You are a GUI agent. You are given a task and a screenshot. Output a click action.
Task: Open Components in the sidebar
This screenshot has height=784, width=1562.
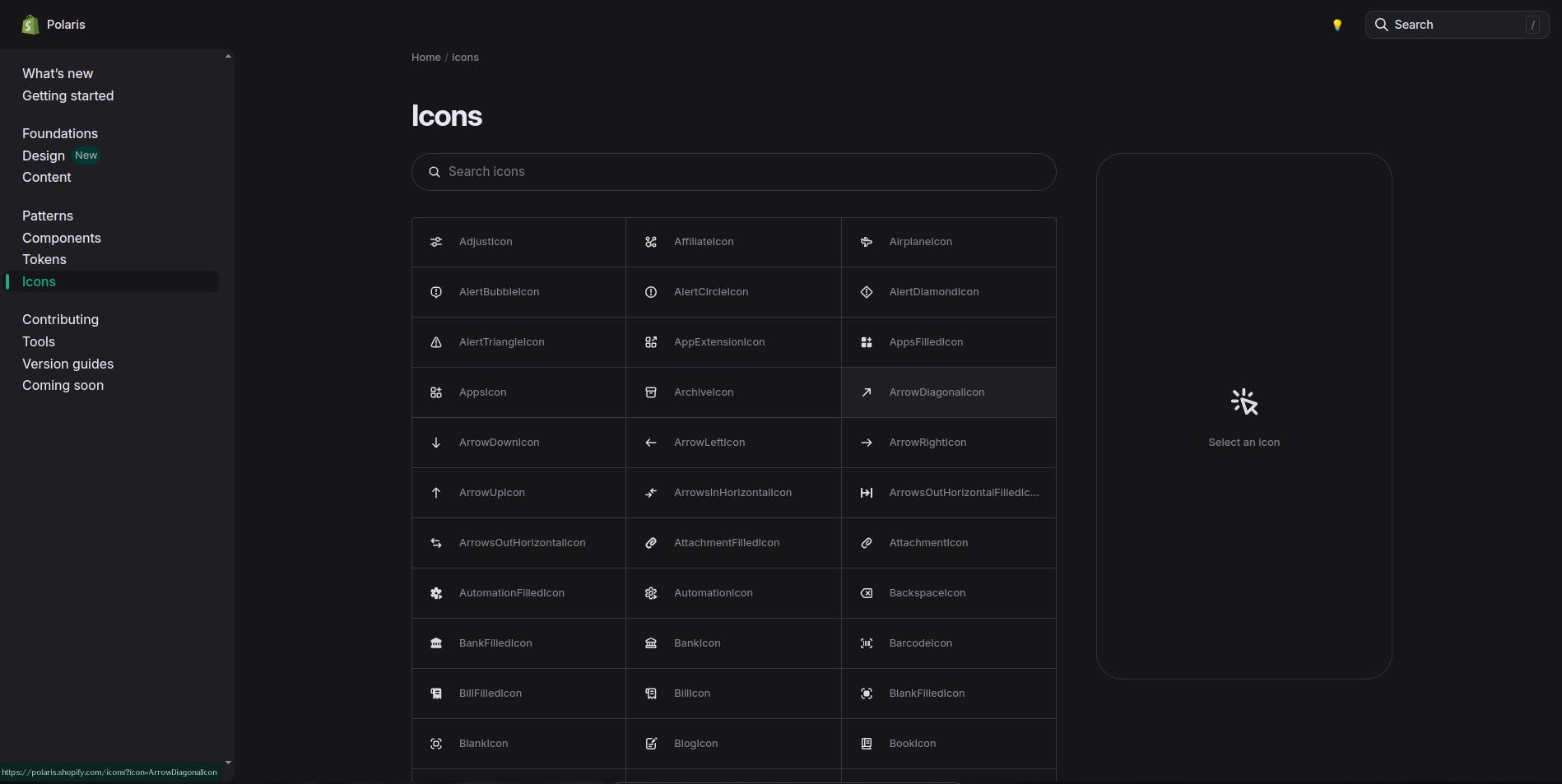click(62, 238)
